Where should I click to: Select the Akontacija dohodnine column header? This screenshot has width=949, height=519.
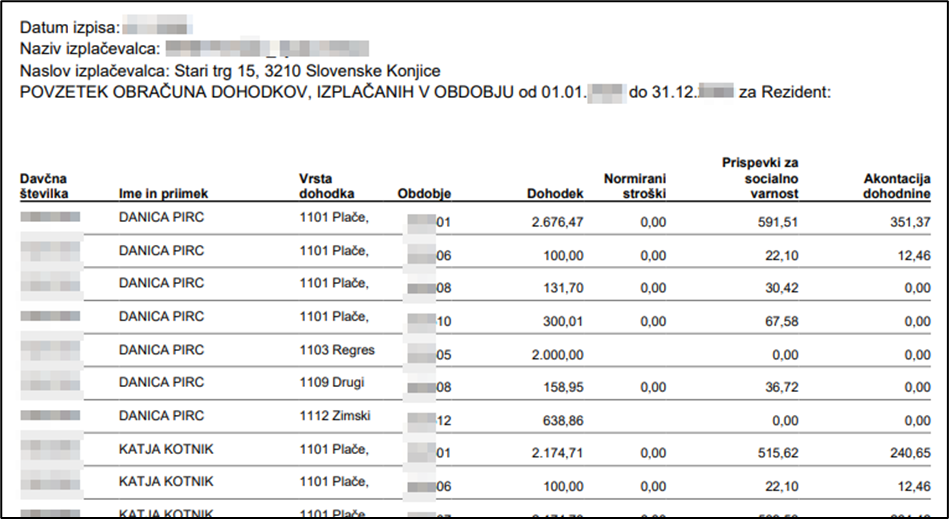[x=897, y=186]
